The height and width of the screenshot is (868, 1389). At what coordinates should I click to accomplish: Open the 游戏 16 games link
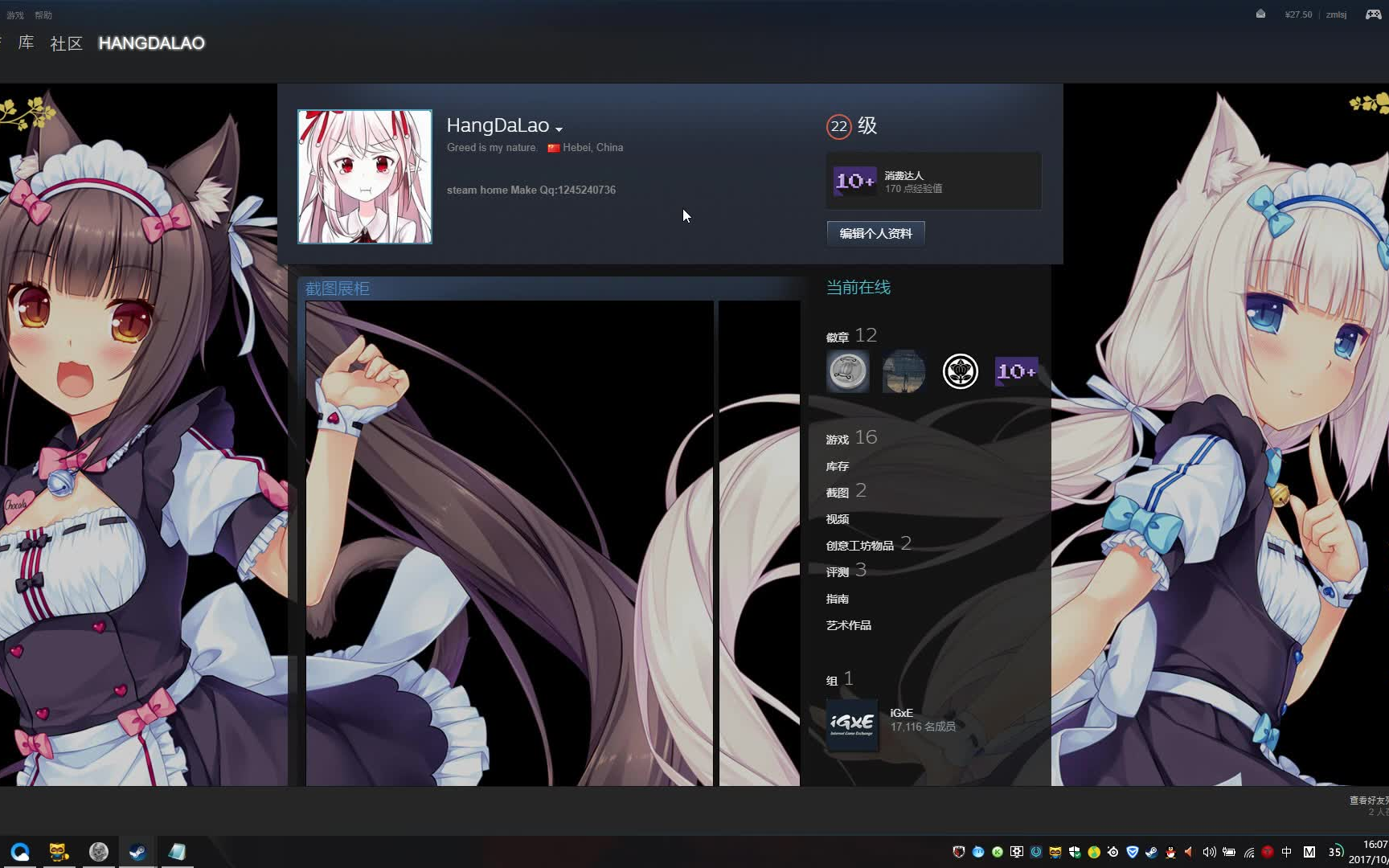851,438
